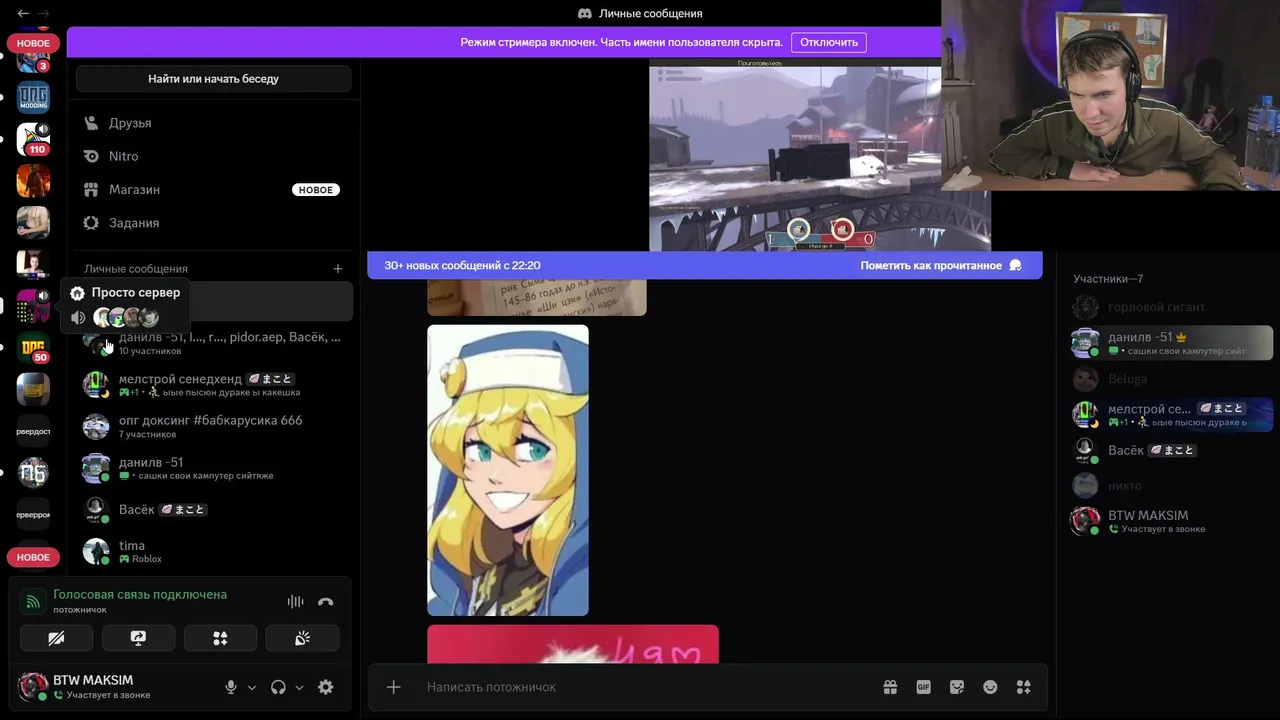The width and height of the screenshot is (1280, 720).
Task: Mute the microphone
Action: [x=231, y=687]
